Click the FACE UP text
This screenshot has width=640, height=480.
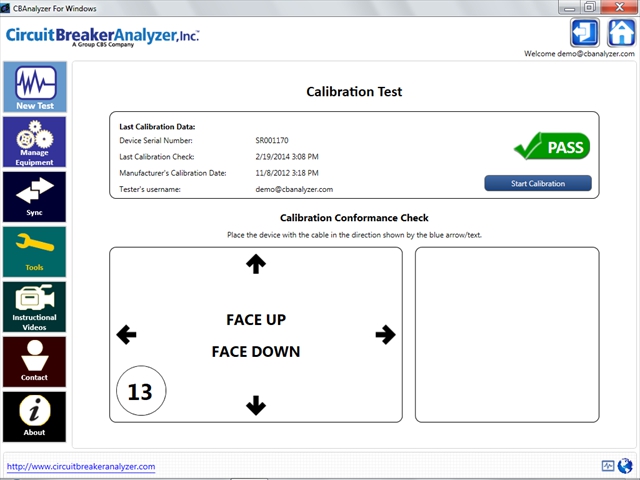click(256, 320)
